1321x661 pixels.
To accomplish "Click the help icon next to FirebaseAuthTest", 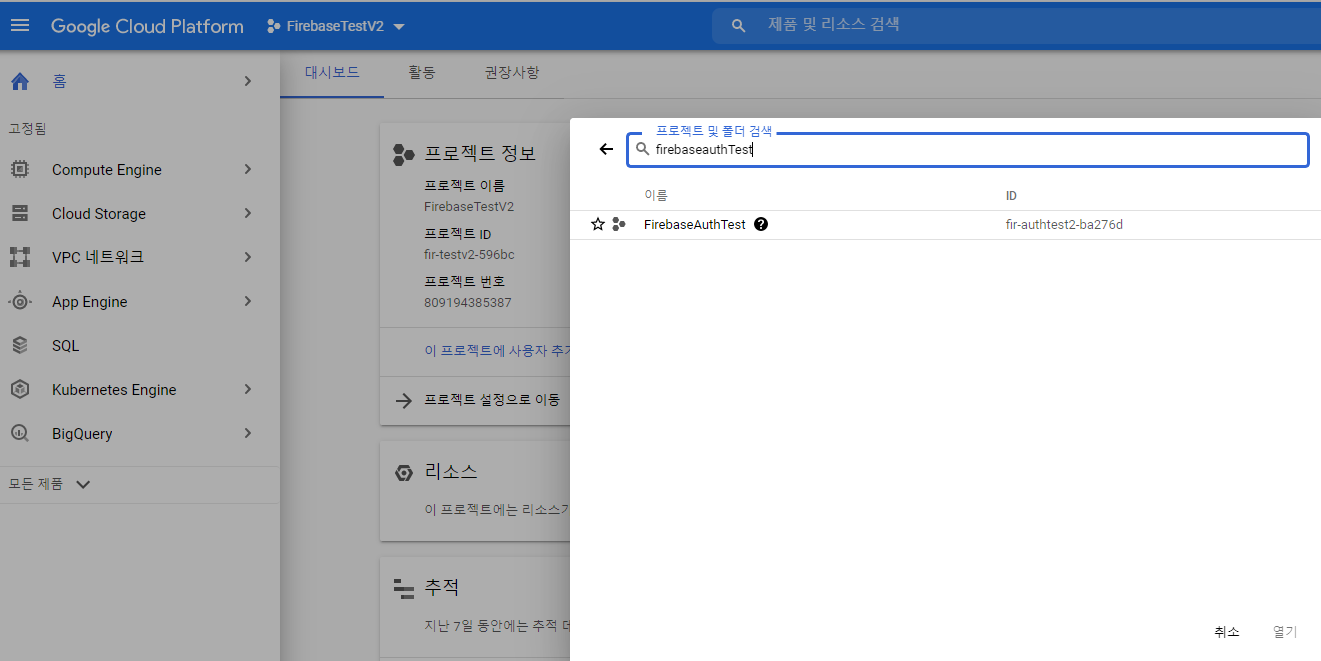I will (761, 225).
